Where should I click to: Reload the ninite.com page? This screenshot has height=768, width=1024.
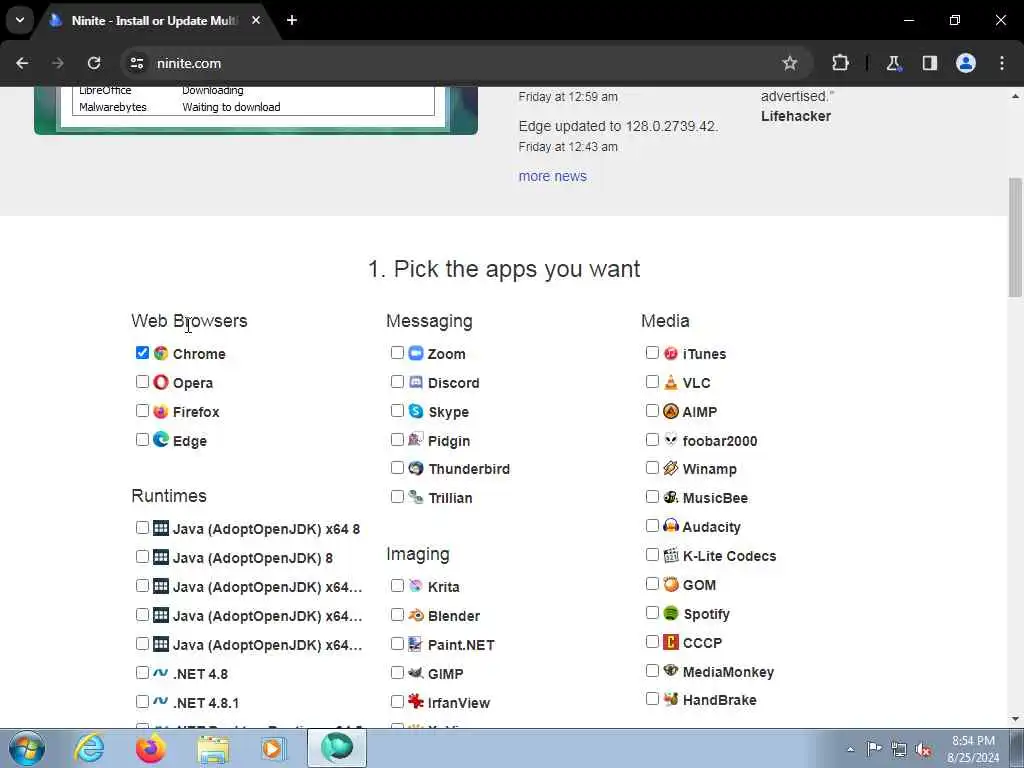tap(94, 63)
